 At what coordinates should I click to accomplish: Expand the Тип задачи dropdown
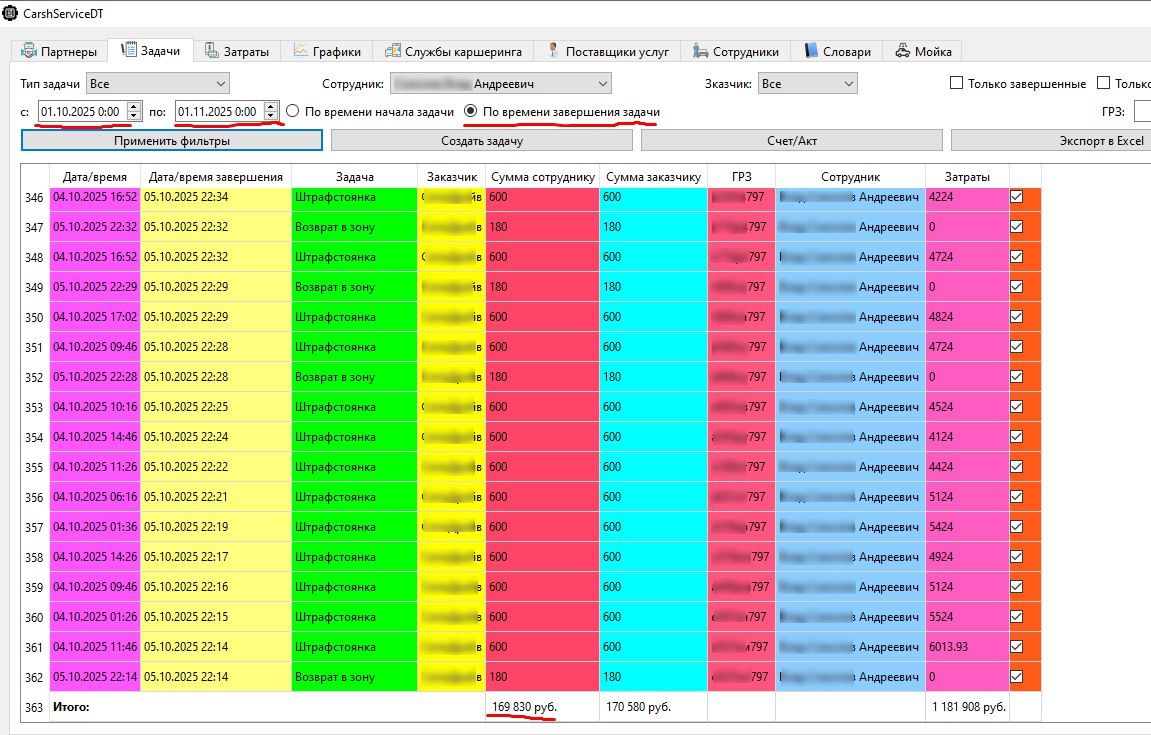point(158,84)
